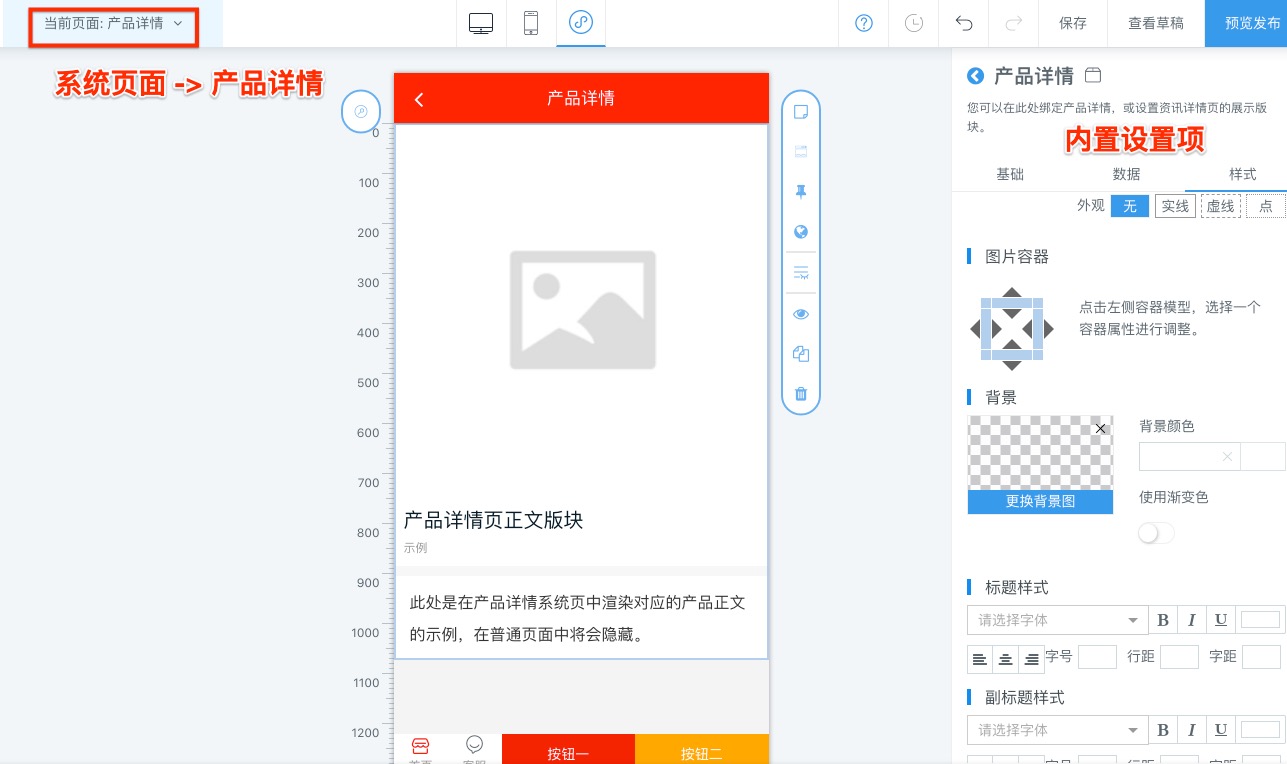Screen dimensions: 1287x764
Task: Toggle italic in 标题样式
Action: coord(1192,620)
